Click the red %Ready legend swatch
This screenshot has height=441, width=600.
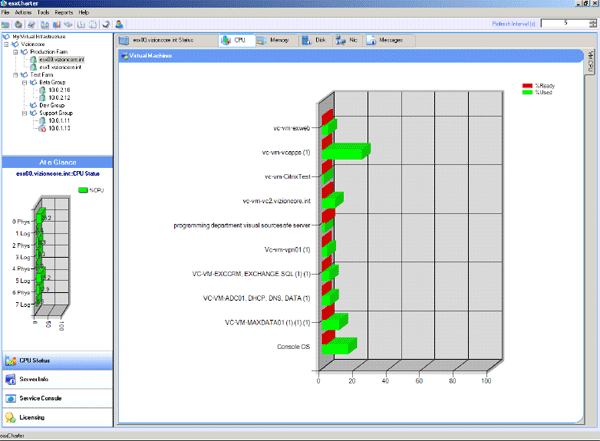click(x=528, y=86)
